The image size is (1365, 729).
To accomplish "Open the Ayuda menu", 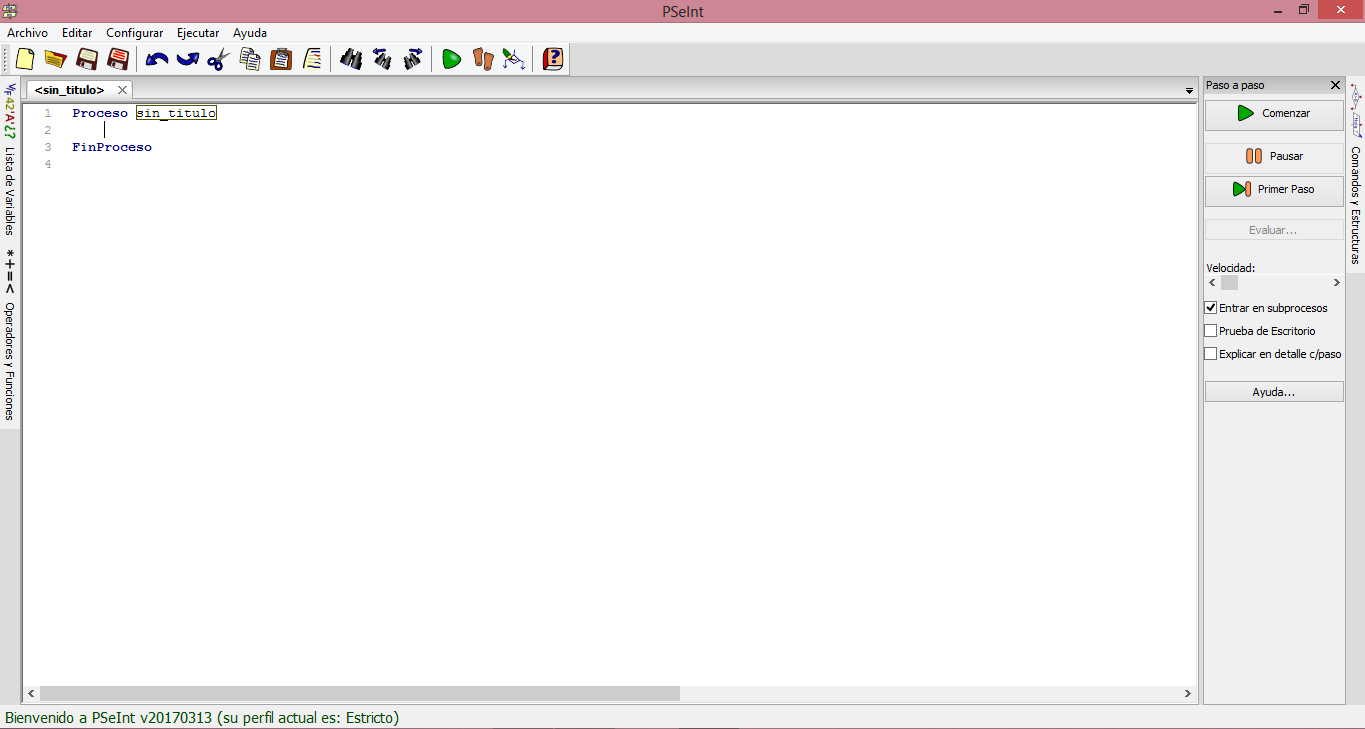I will [250, 33].
